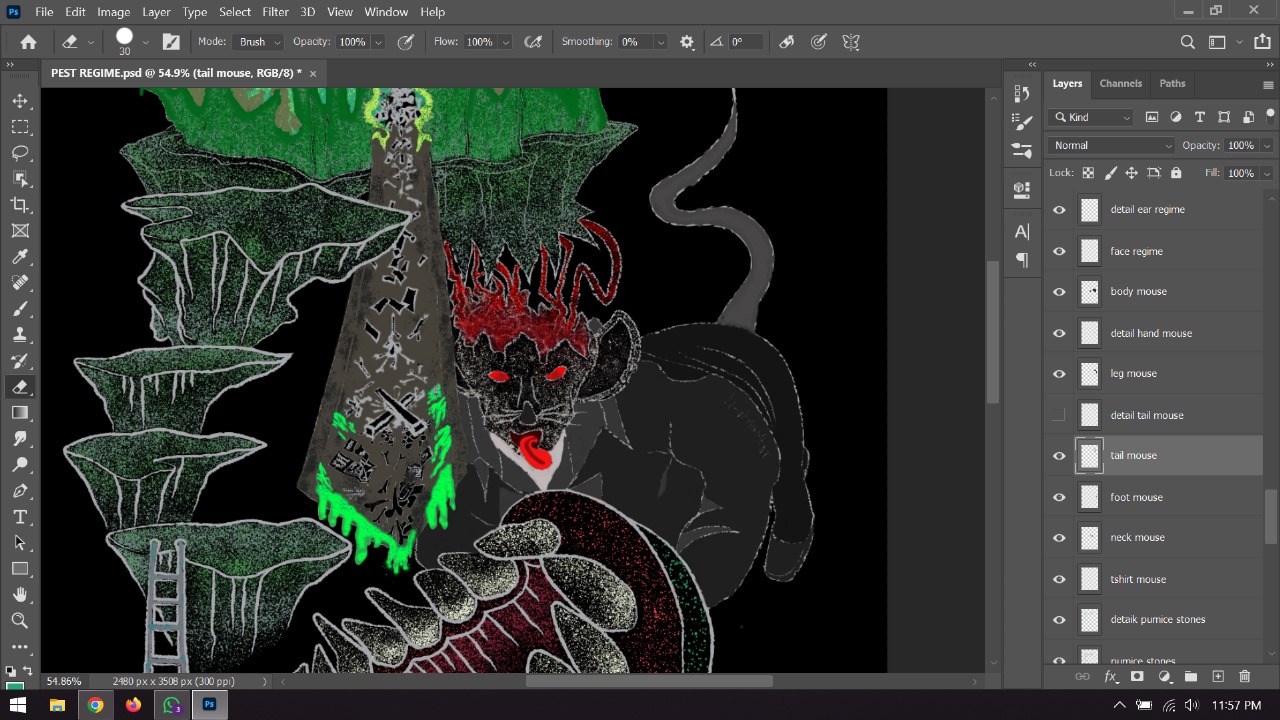This screenshot has width=1280, height=720.
Task: Show the detail tail mouse layer
Action: point(1059,415)
